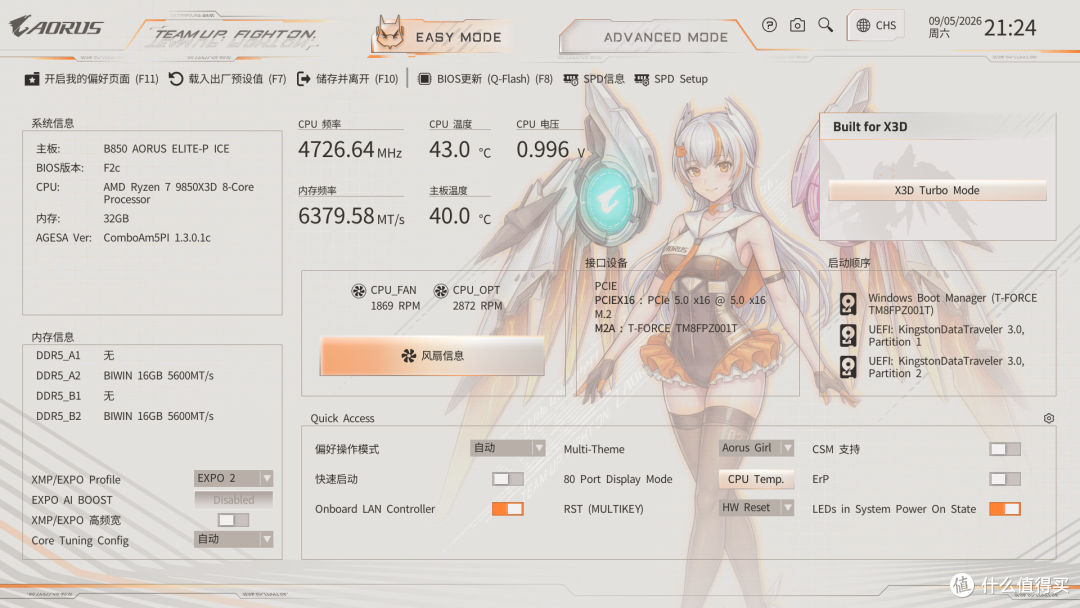This screenshot has height=608, width=1080.
Task: Click the X3D Turbo Mode button
Action: pos(937,190)
